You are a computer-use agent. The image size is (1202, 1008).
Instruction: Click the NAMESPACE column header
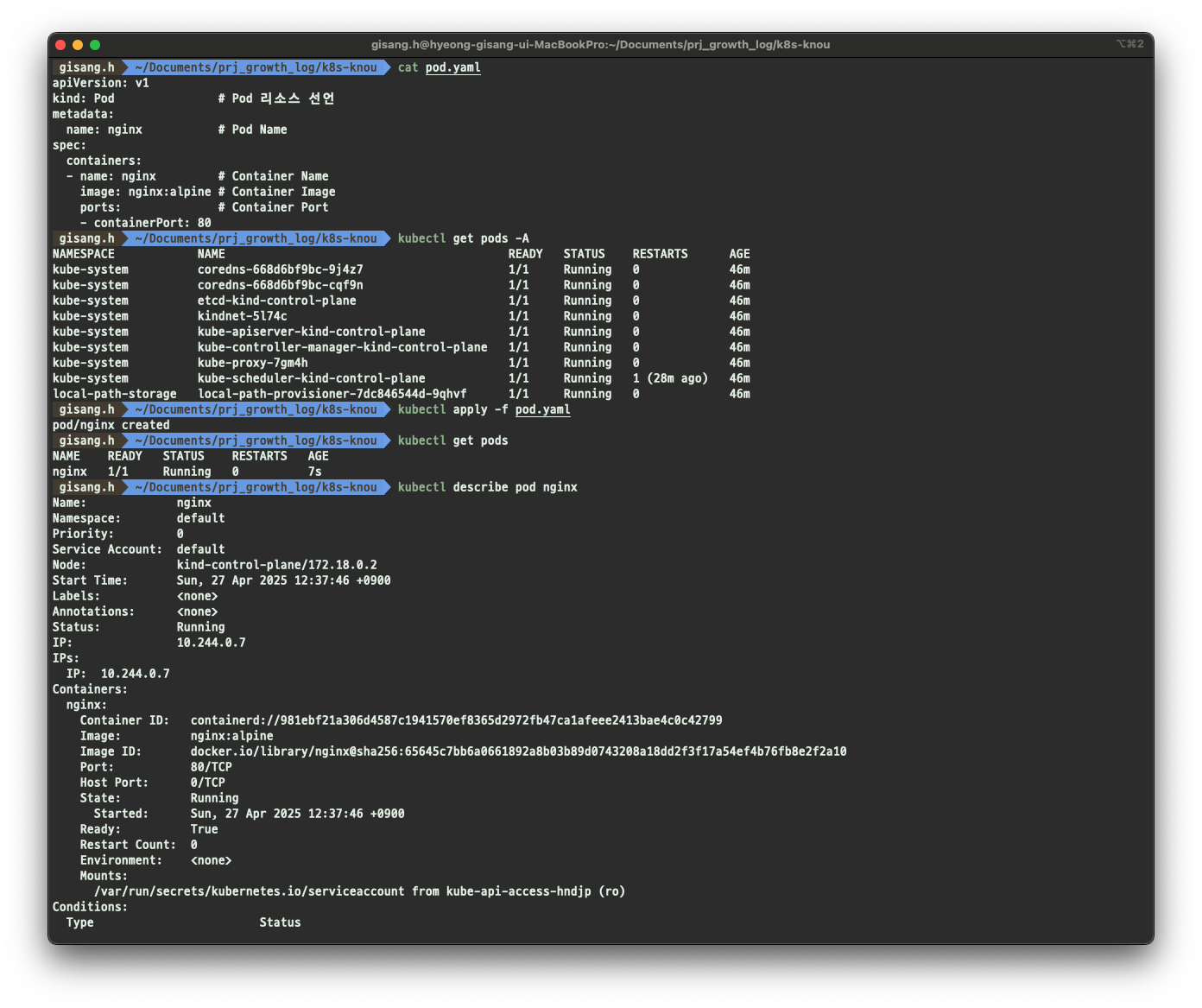click(x=84, y=254)
